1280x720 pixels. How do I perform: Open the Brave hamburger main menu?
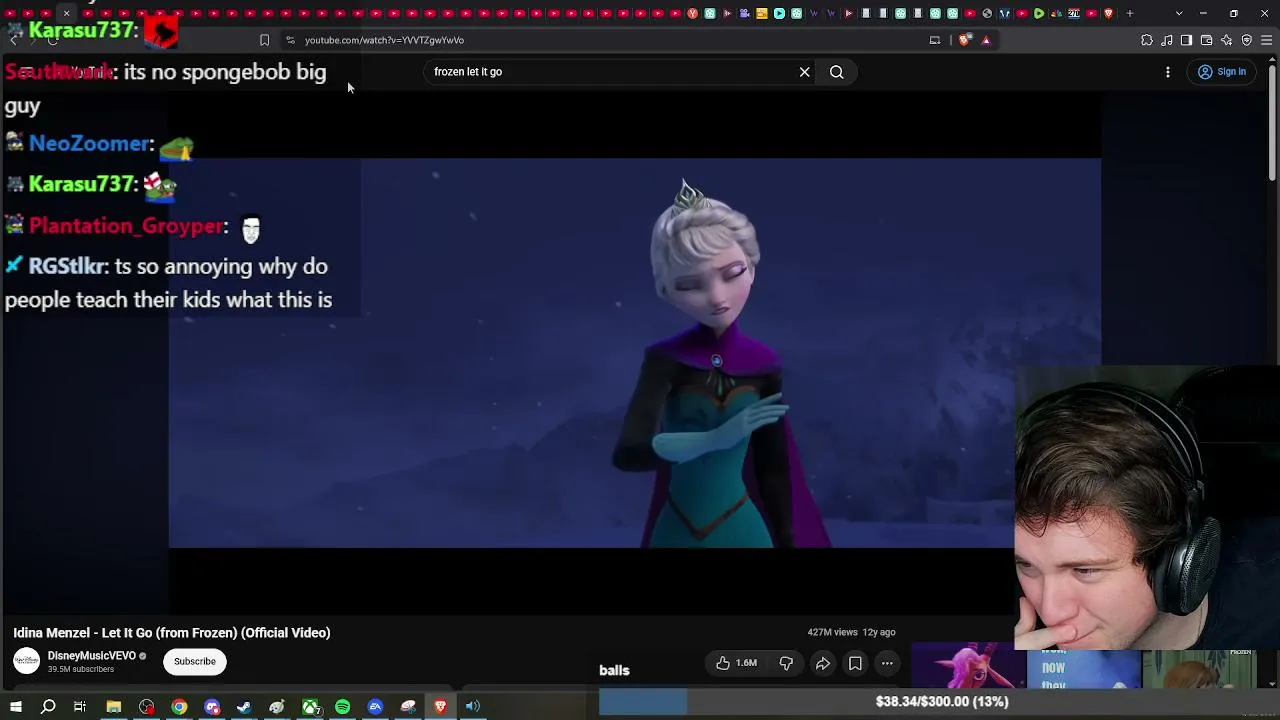[x=1267, y=40]
